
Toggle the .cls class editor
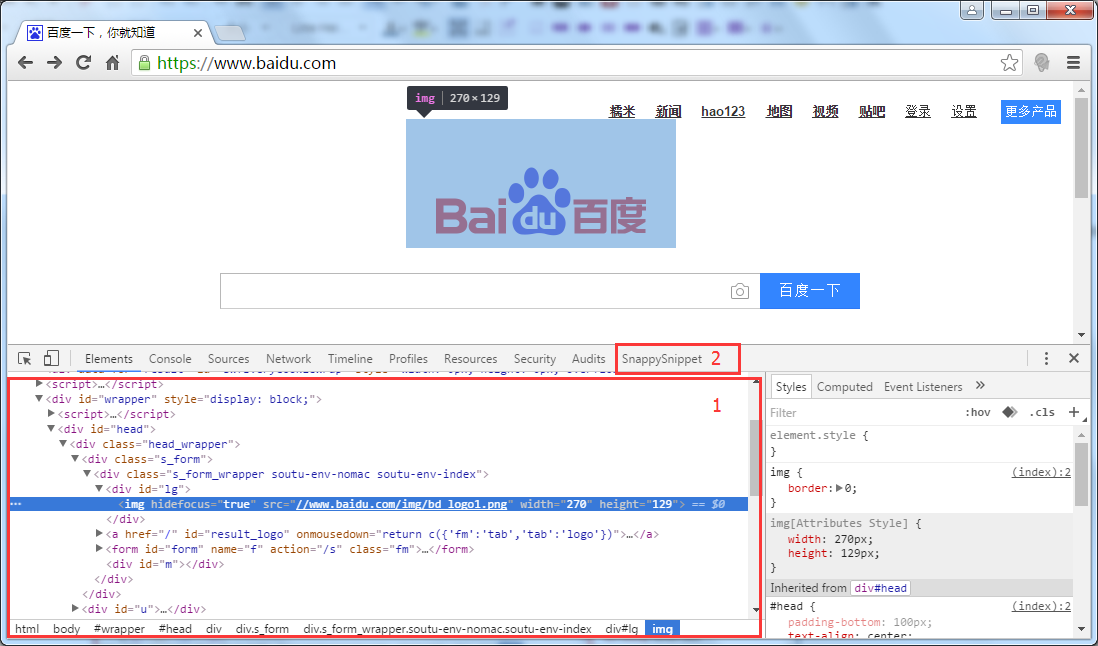click(1042, 412)
